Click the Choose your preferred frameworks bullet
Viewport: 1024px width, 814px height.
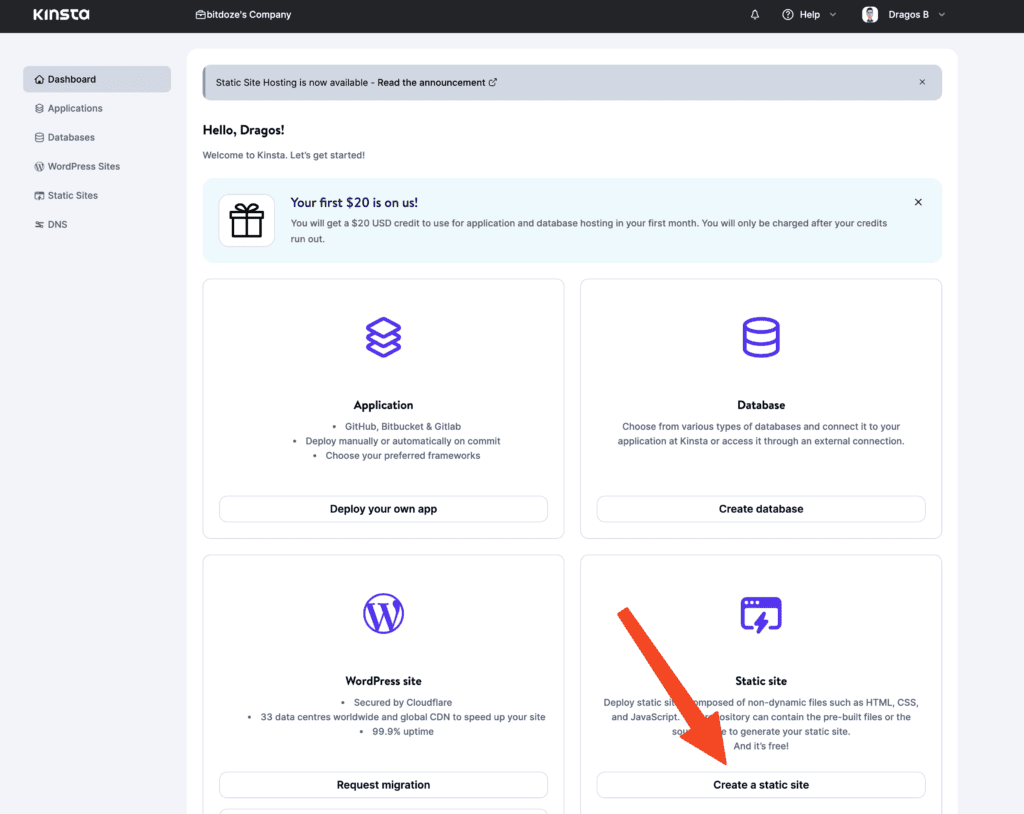(x=403, y=455)
